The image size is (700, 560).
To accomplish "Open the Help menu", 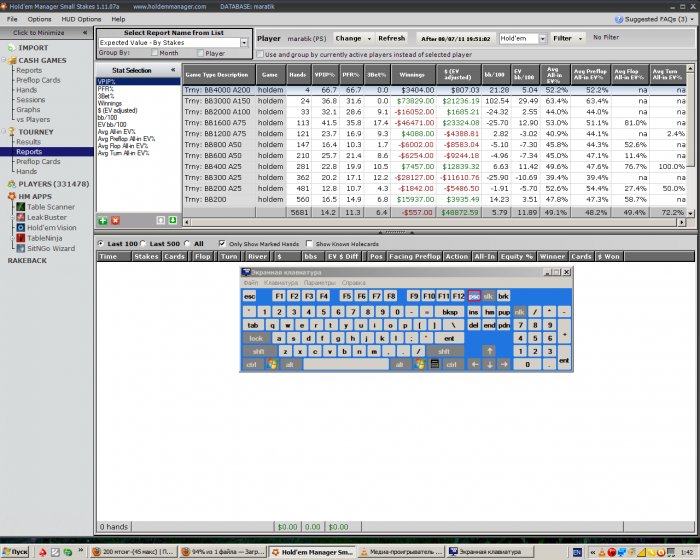I will pyautogui.click(x=118, y=19).
